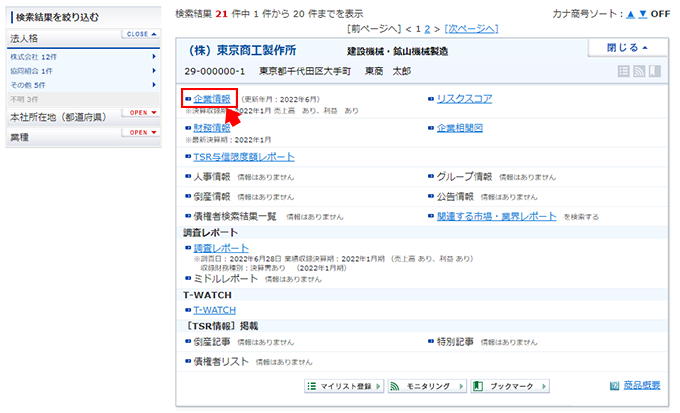Open the T-WATCH link
680x413 pixels.
(215, 310)
